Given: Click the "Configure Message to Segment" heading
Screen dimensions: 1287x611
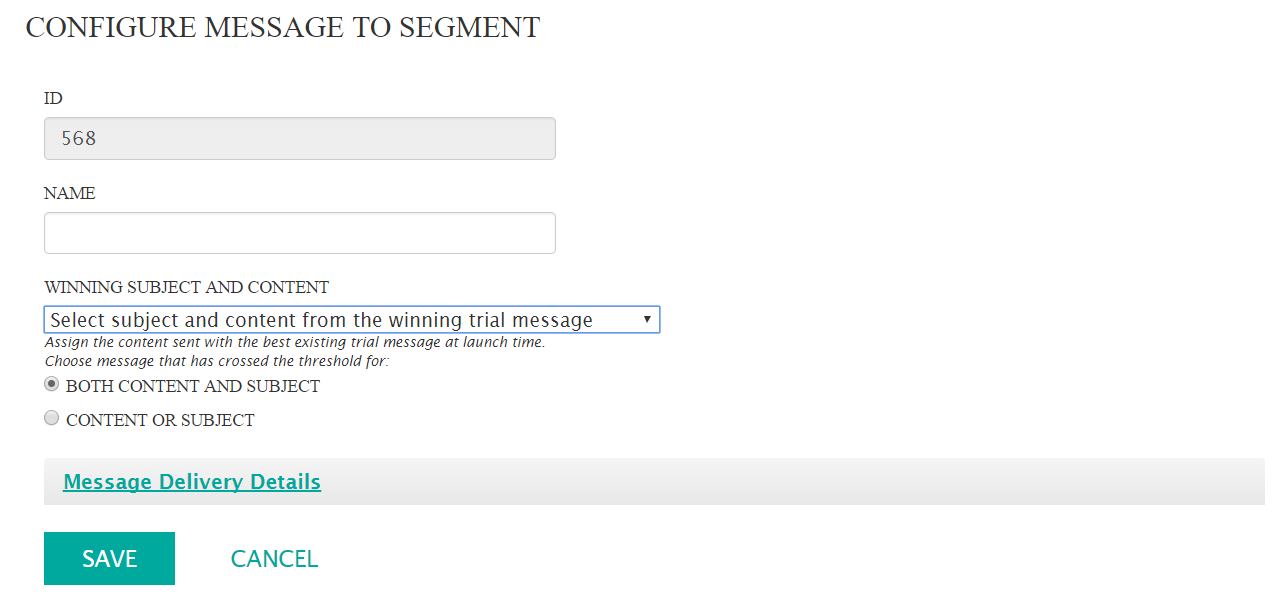Looking at the screenshot, I should 283,28.
